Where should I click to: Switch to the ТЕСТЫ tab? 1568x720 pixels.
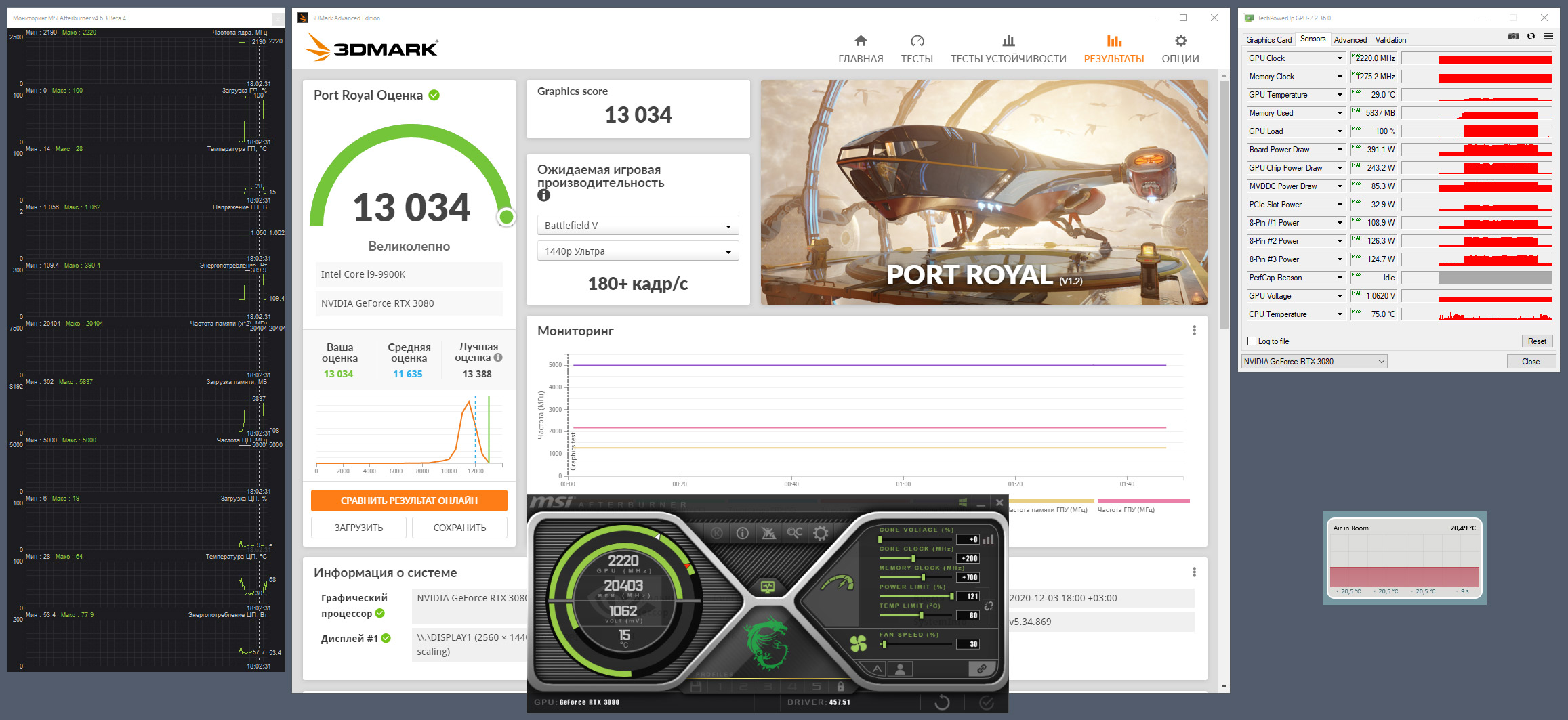click(917, 49)
